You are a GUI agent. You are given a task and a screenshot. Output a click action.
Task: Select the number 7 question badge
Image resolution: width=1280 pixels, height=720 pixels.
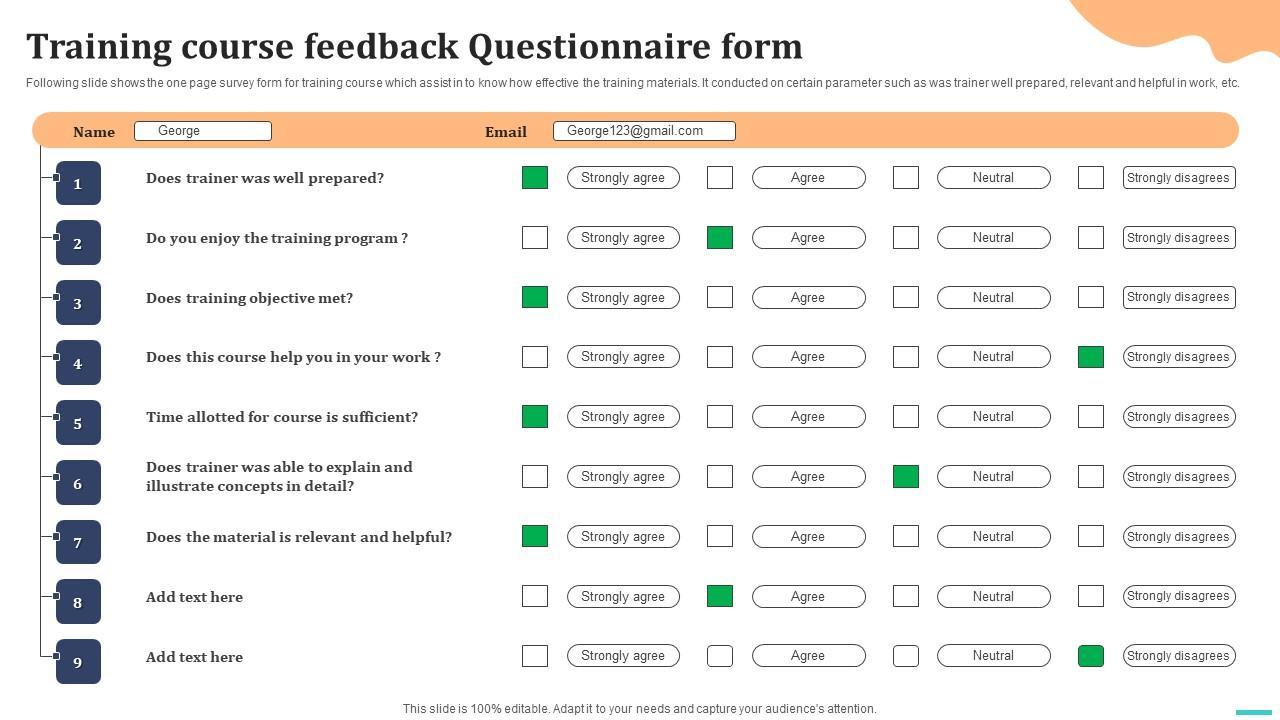[78, 542]
